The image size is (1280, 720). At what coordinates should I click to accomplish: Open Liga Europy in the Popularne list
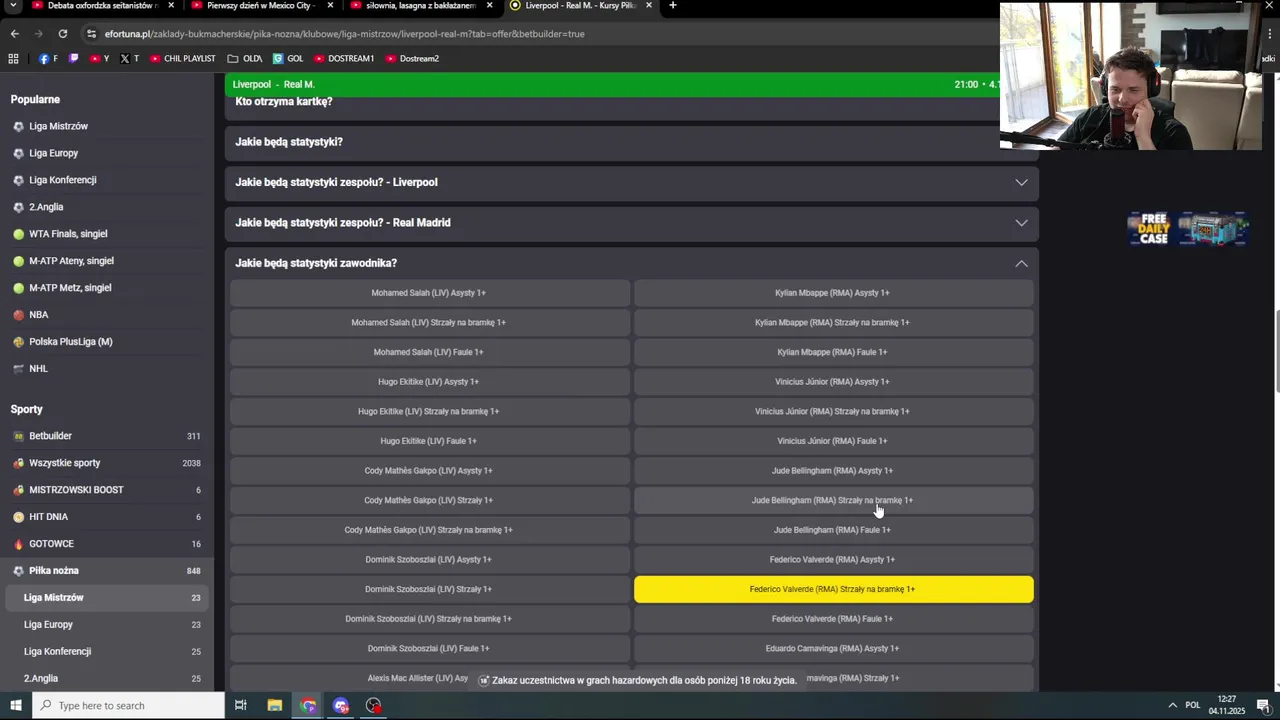(53, 153)
